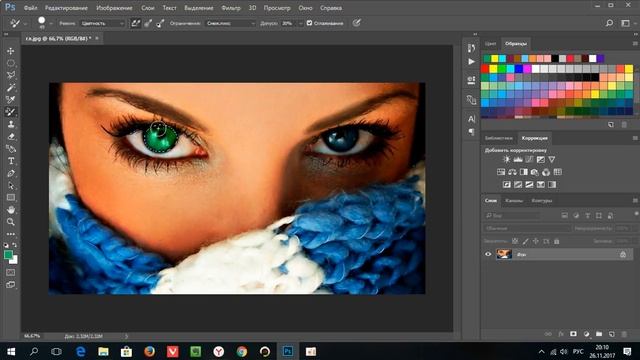Hide the background layer eye icon
Image resolution: width=640 pixels, height=360 pixels.
[x=488, y=254]
